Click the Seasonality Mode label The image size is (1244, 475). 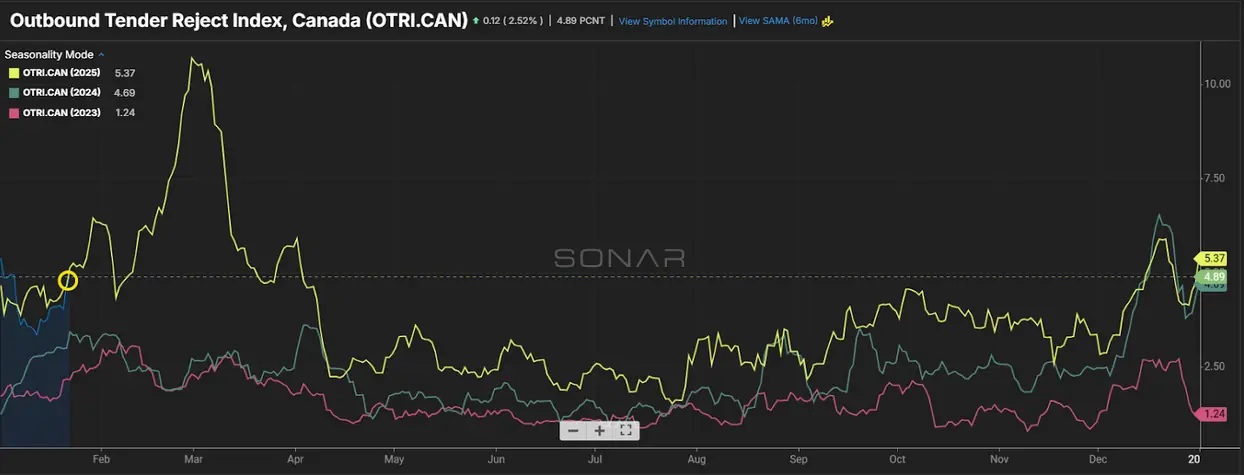coord(49,54)
